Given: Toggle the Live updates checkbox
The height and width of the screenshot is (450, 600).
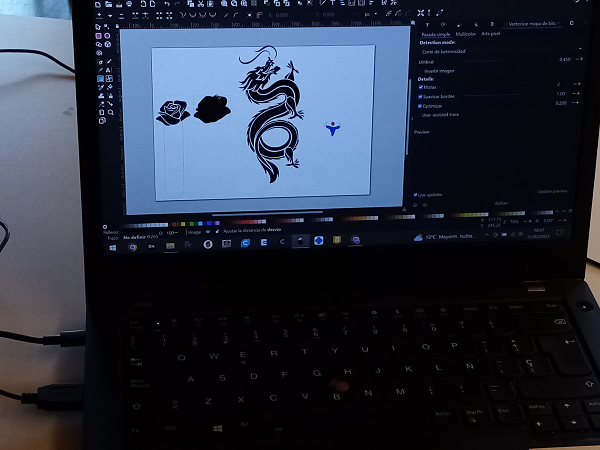Looking at the screenshot, I should click(x=416, y=195).
